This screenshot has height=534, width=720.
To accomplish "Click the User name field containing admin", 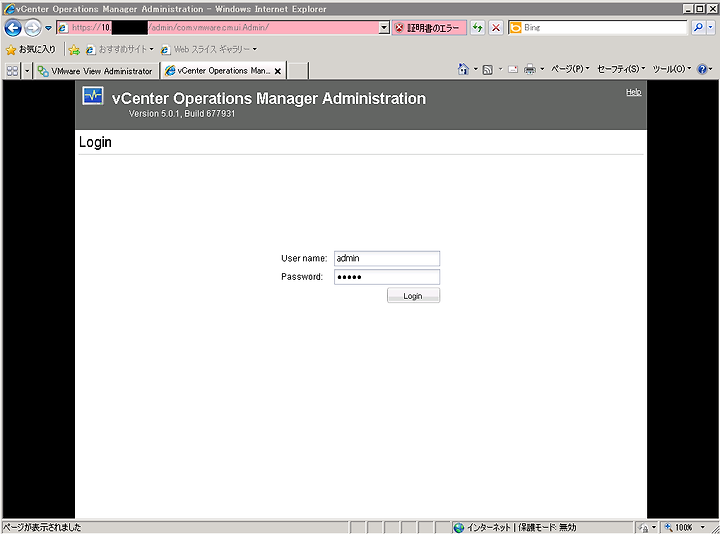I will coord(387,259).
